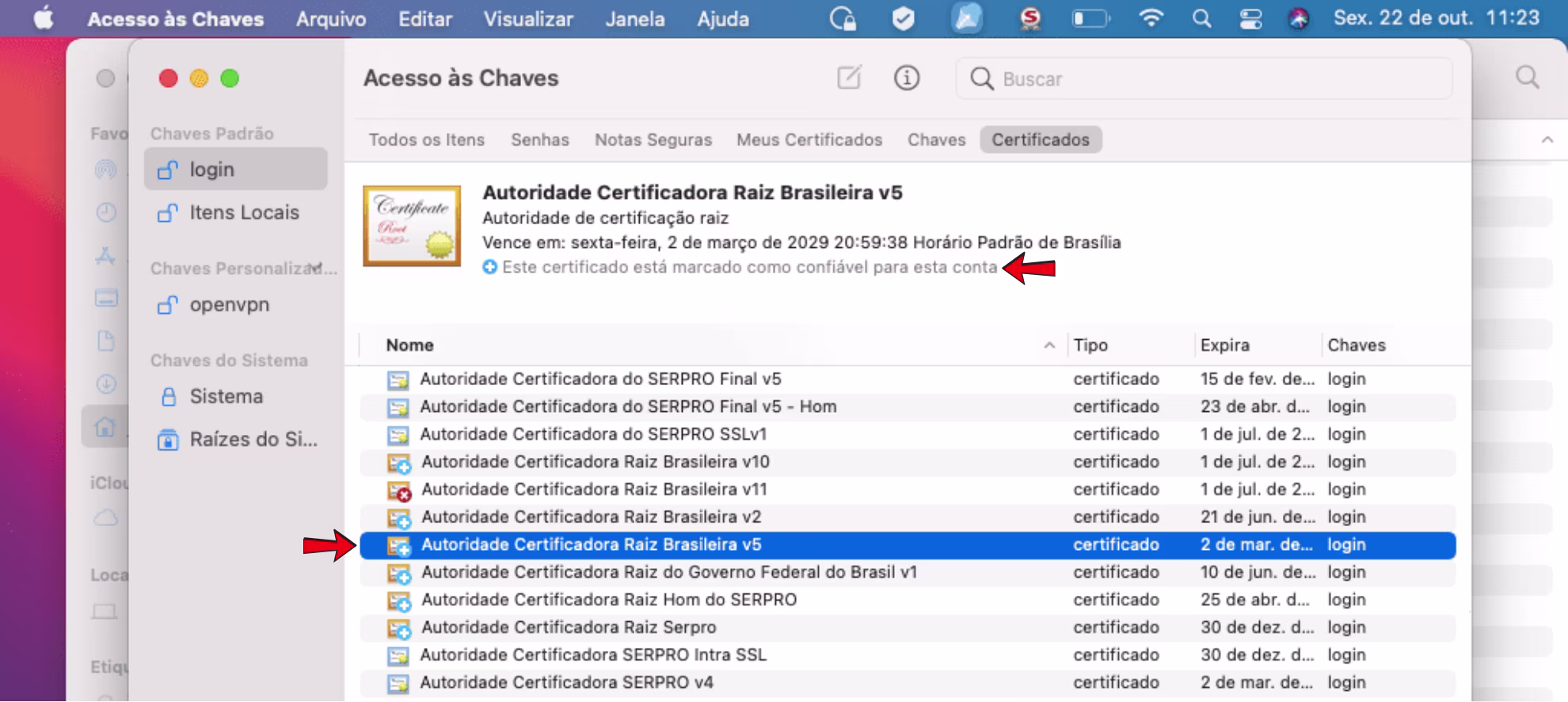Switch to Meus Certificados tab
Viewport: 1568px width, 702px height.
point(809,139)
